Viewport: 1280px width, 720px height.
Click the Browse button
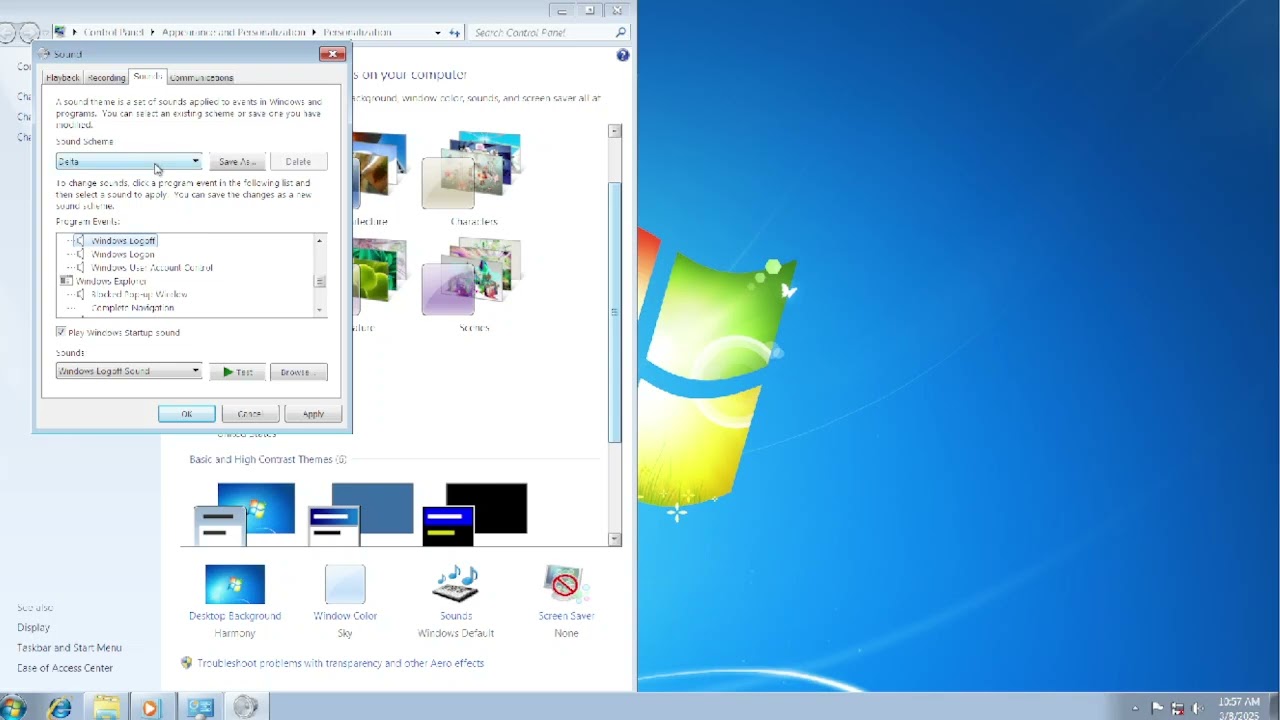tap(298, 372)
